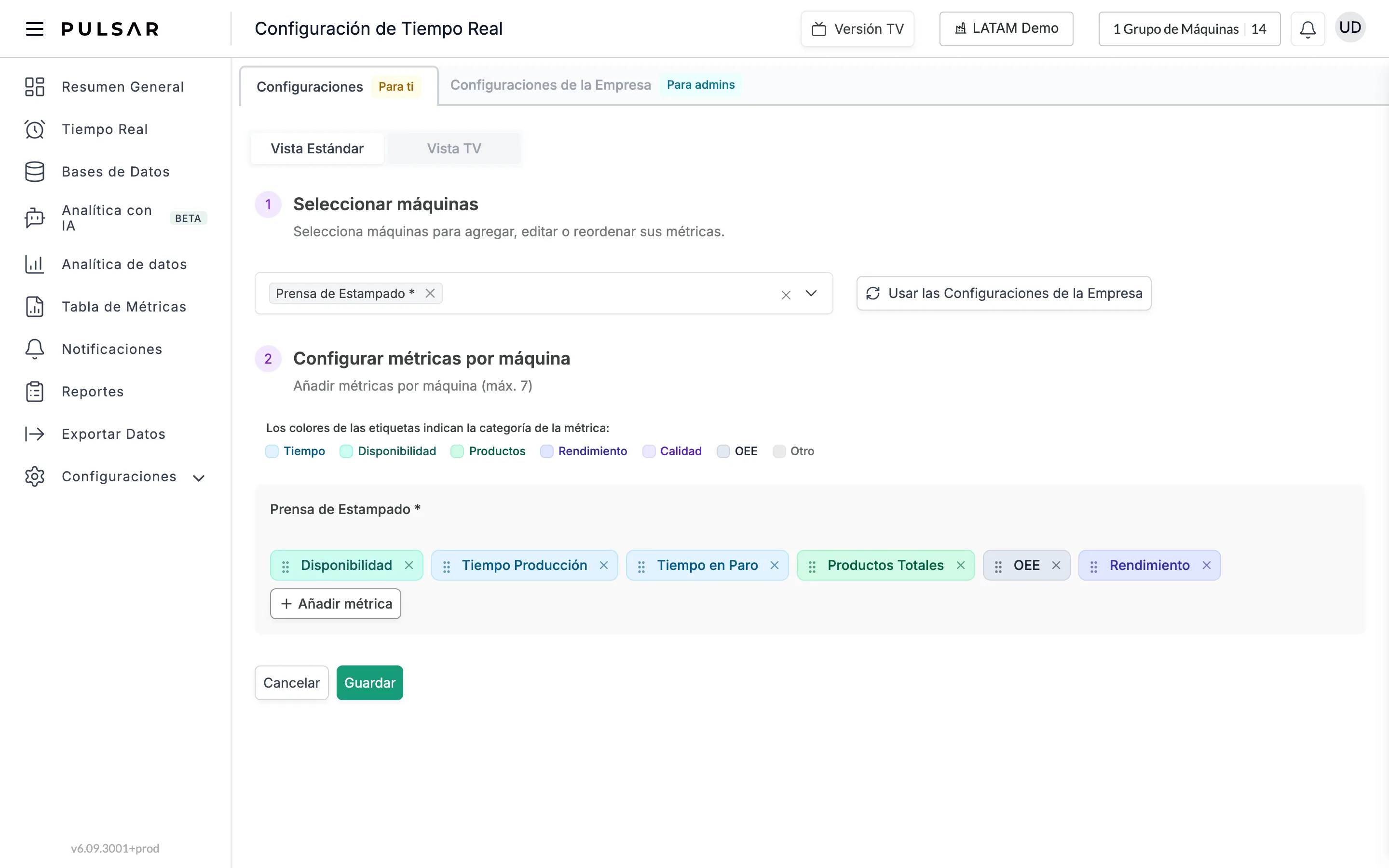Remove the Disponibilidad metric tag

409,566
